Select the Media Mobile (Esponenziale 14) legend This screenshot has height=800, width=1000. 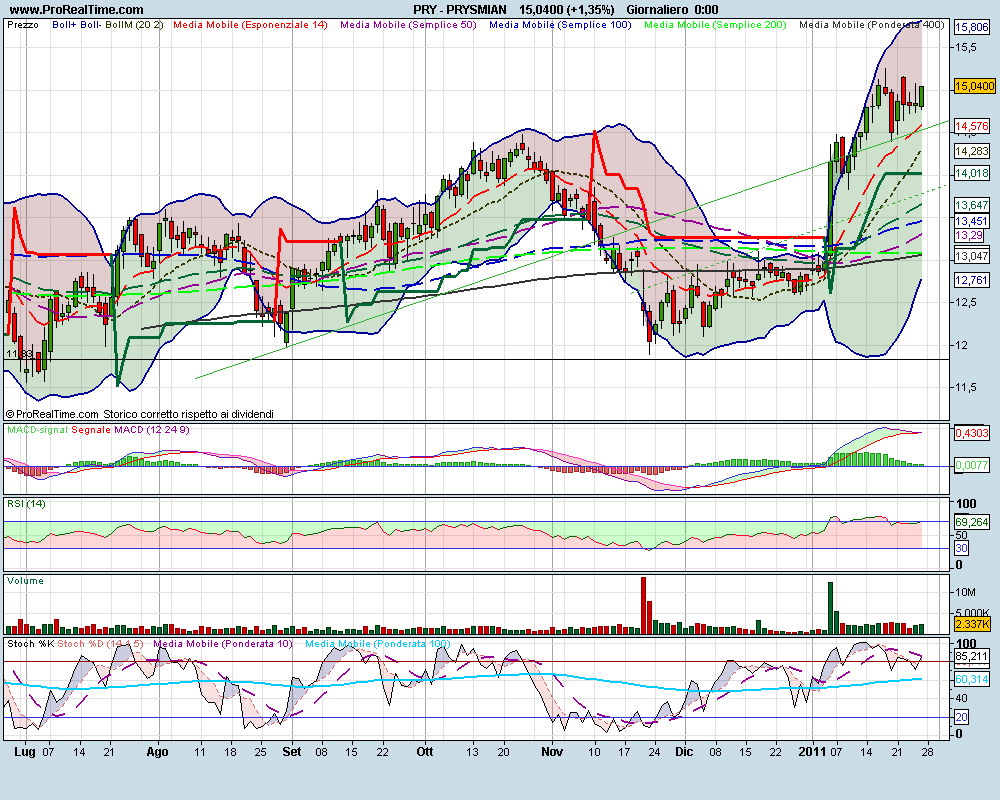[250, 25]
